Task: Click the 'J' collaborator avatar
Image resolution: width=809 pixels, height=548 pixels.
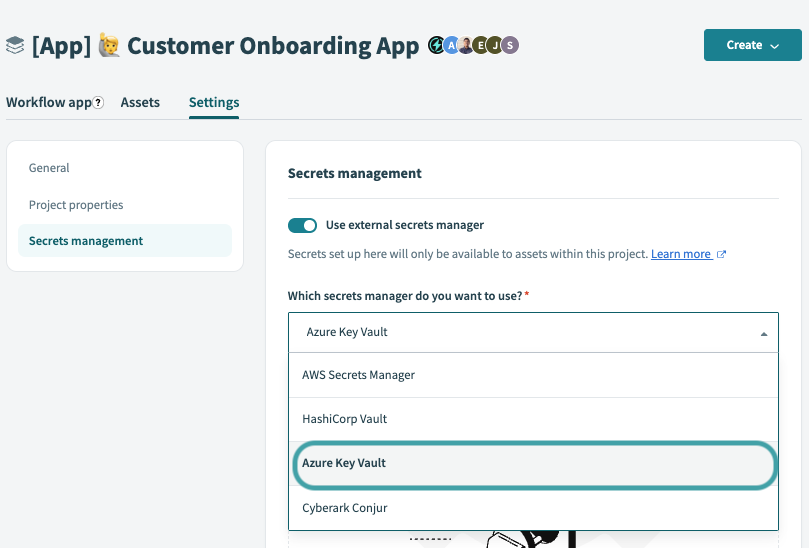Action: pyautogui.click(x=495, y=45)
